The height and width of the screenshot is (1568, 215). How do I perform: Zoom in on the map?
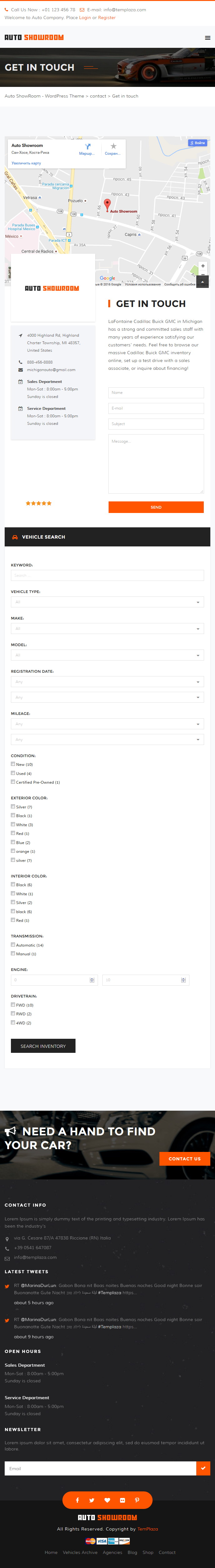(203, 266)
